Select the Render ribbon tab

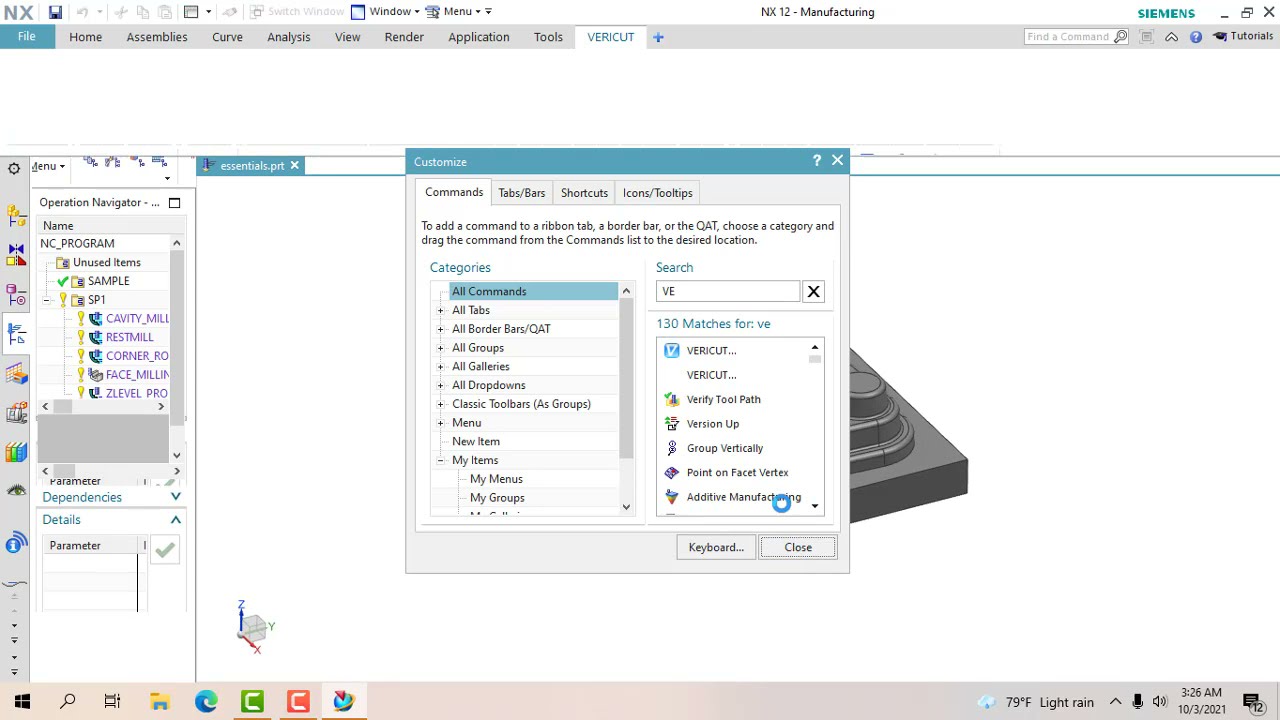pyautogui.click(x=404, y=37)
